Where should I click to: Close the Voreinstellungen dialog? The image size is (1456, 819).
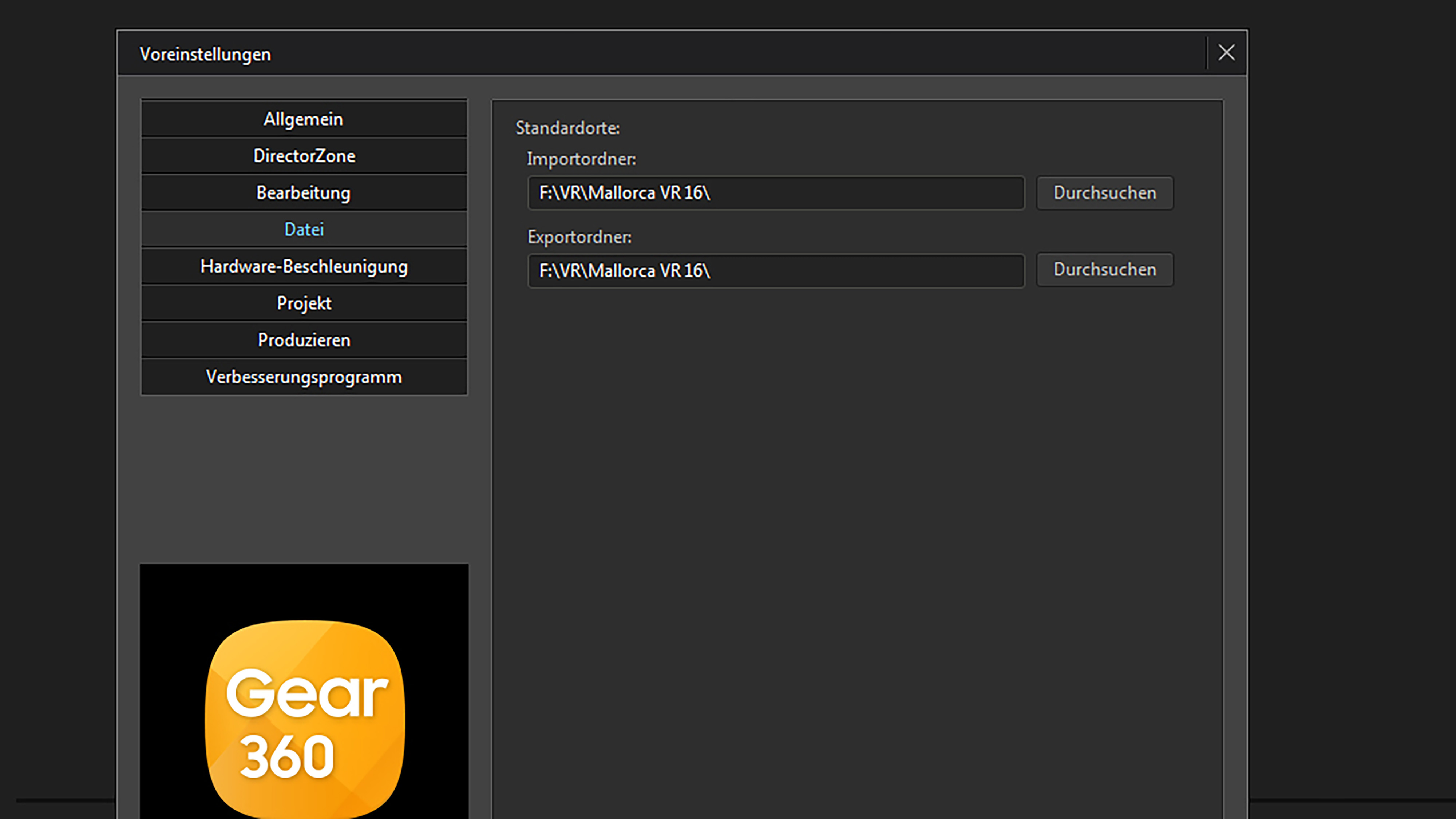[x=1226, y=52]
